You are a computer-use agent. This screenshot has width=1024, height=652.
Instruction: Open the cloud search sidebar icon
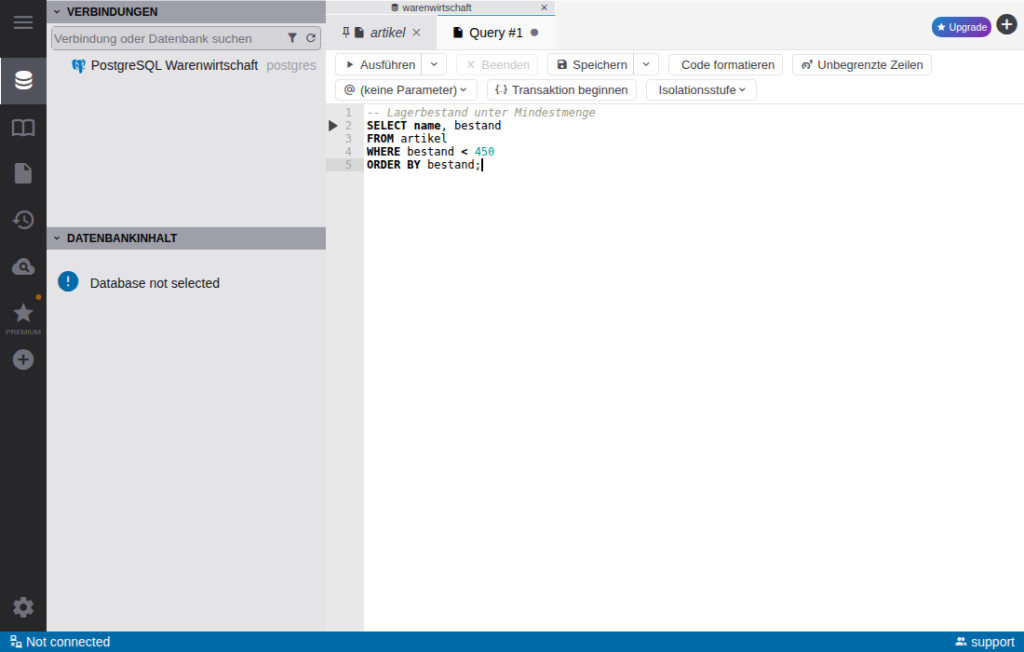(24, 267)
